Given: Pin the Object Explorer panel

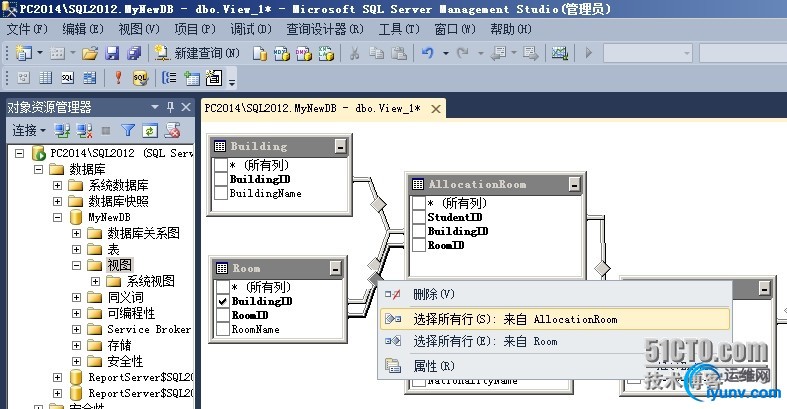Looking at the screenshot, I should point(171,107).
